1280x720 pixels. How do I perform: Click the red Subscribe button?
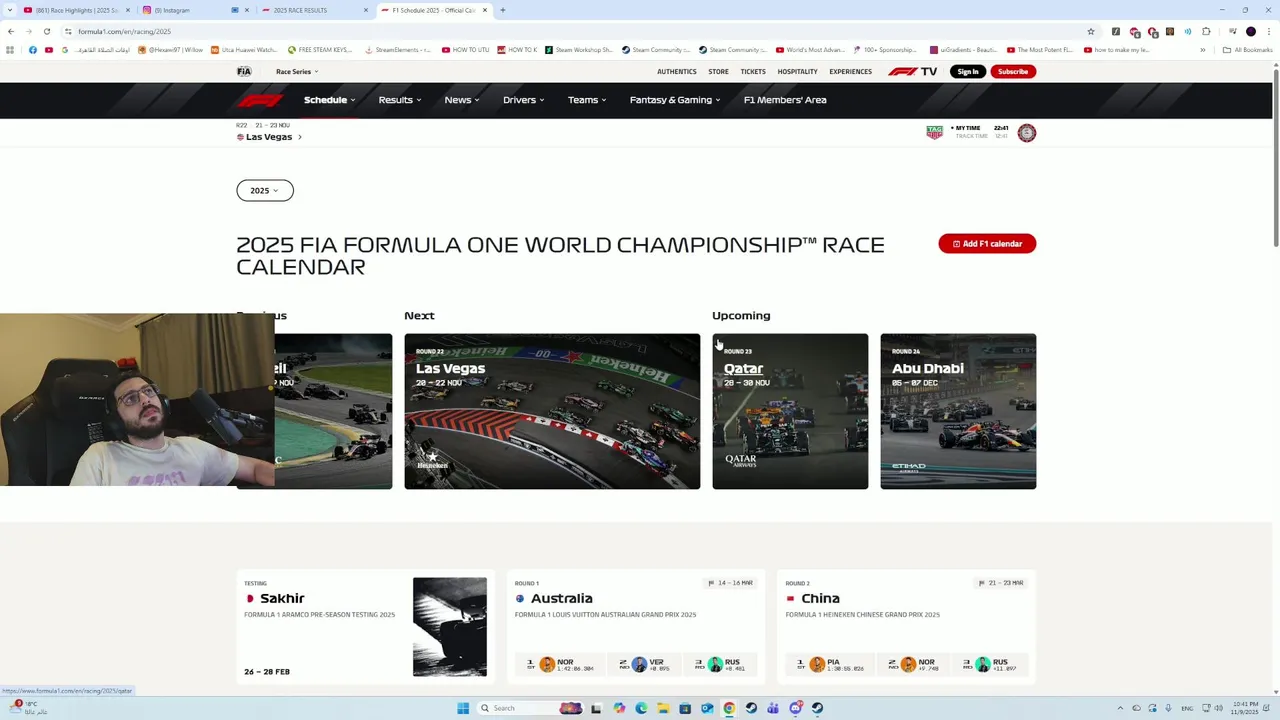pyautogui.click(x=1013, y=71)
